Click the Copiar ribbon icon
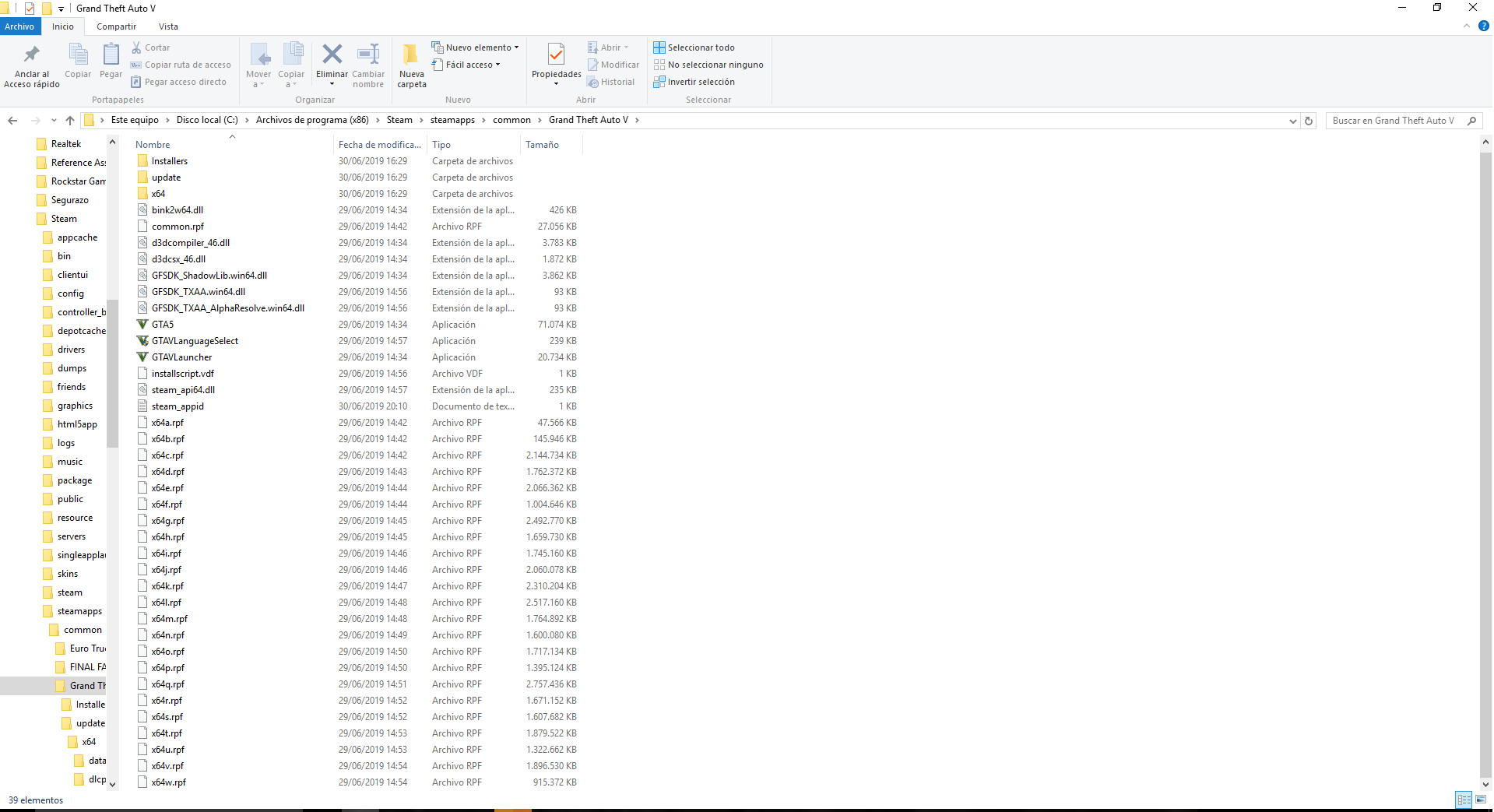The height and width of the screenshot is (812, 1494). 78,54
